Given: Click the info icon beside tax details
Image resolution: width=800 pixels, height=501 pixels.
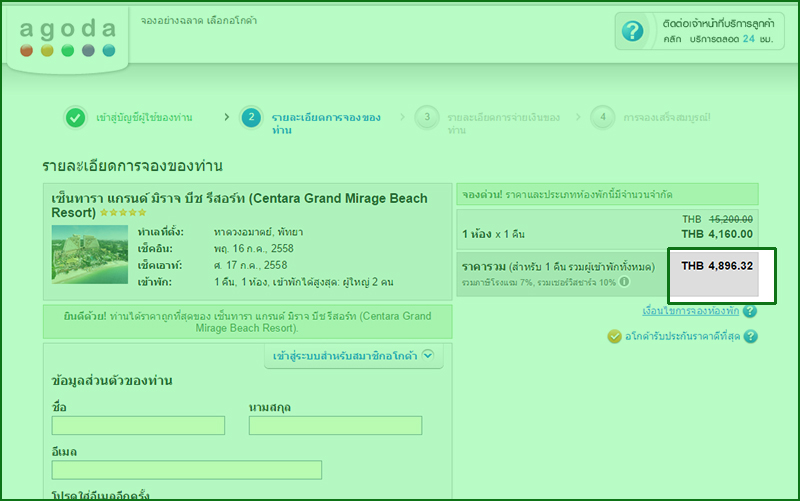Looking at the screenshot, I should tap(624, 282).
